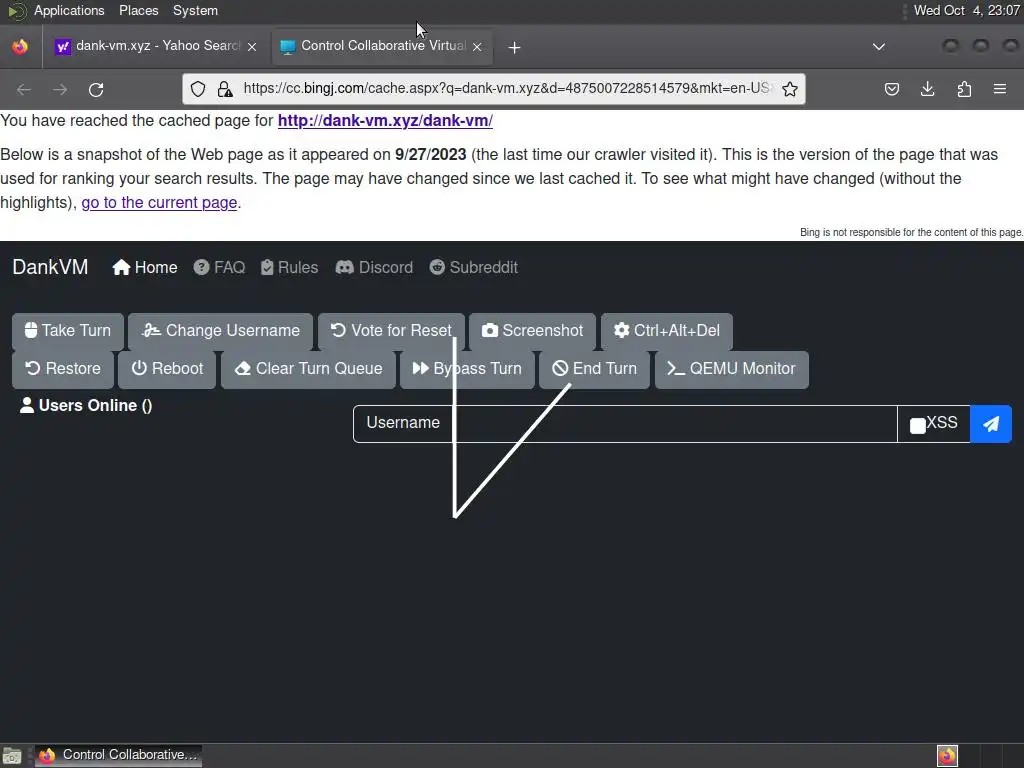This screenshot has width=1024, height=768.
Task: Close the Control Collaborative Virtual tab
Action: coord(477,47)
